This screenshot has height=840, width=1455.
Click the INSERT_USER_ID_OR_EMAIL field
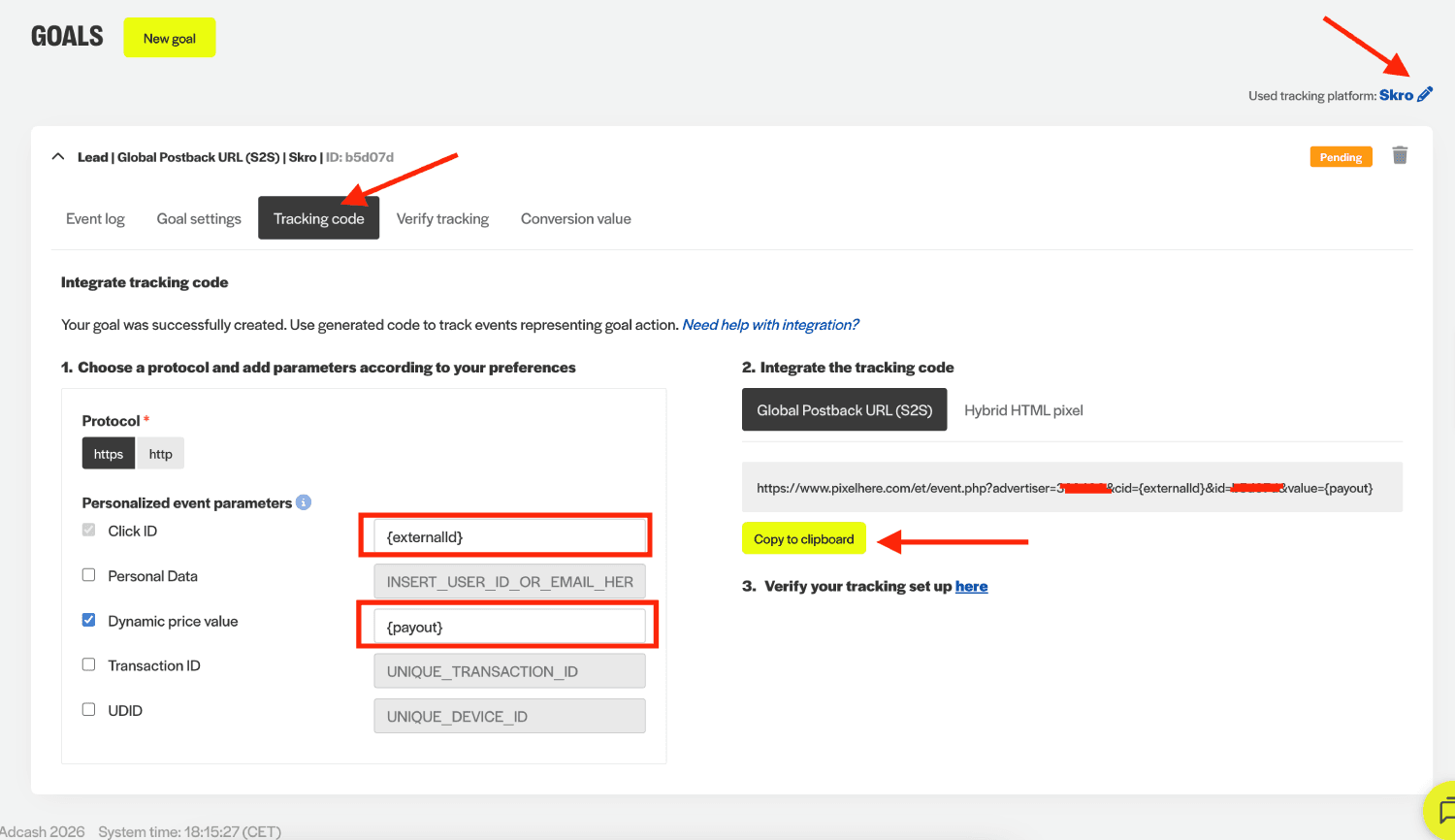pyautogui.click(x=509, y=582)
